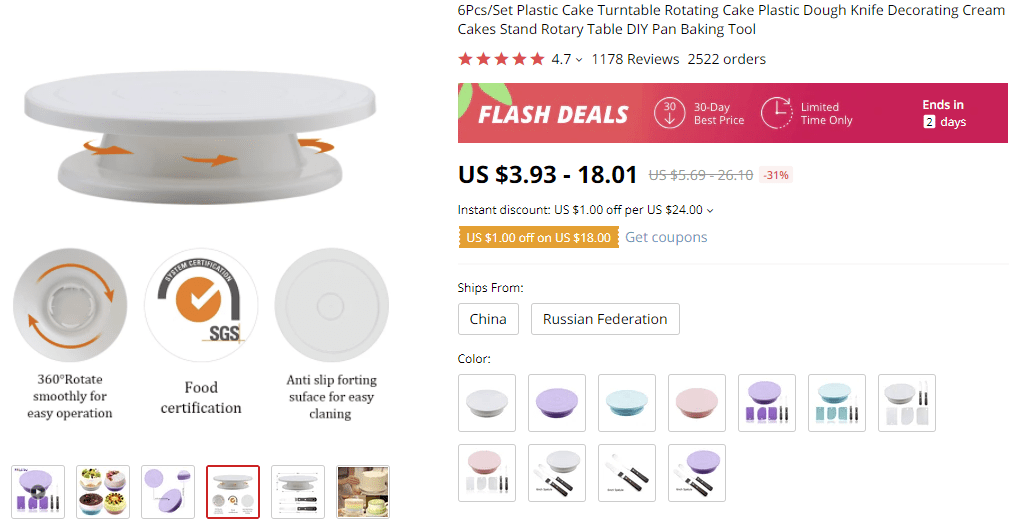Select the blue turntable with scrapers set

point(837,403)
